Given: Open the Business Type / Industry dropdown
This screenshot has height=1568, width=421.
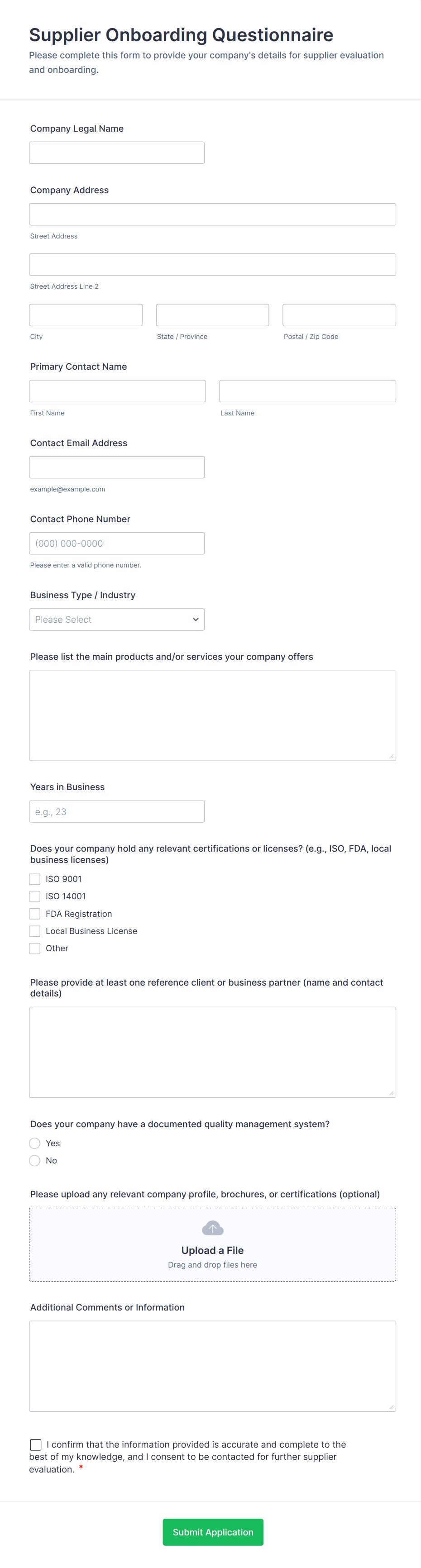Looking at the screenshot, I should click(116, 620).
